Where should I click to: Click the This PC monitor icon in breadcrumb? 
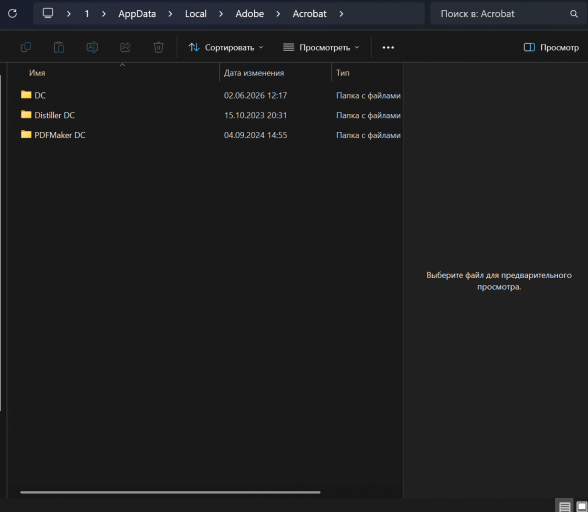pos(48,14)
